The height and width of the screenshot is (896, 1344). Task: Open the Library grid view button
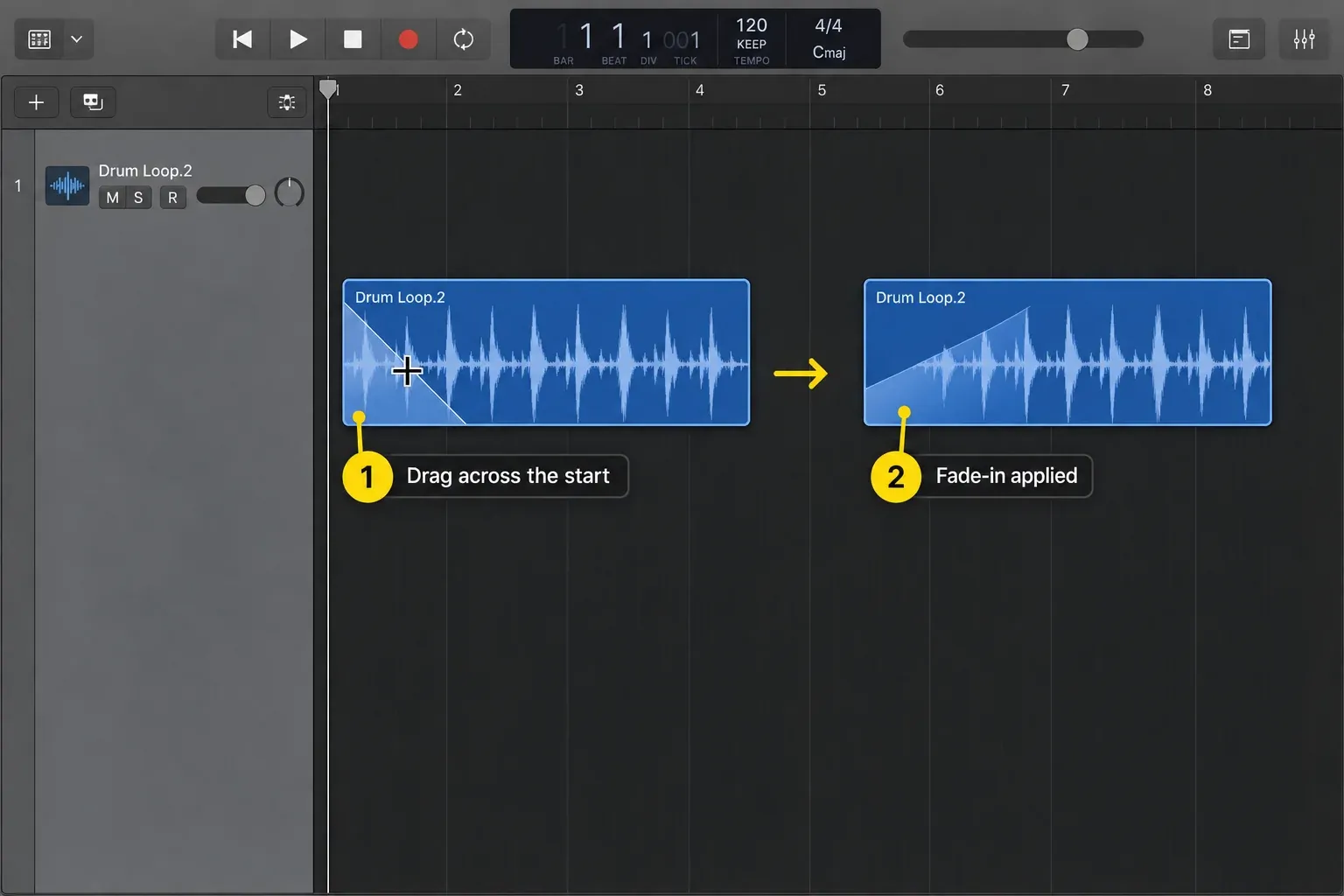tap(39, 39)
